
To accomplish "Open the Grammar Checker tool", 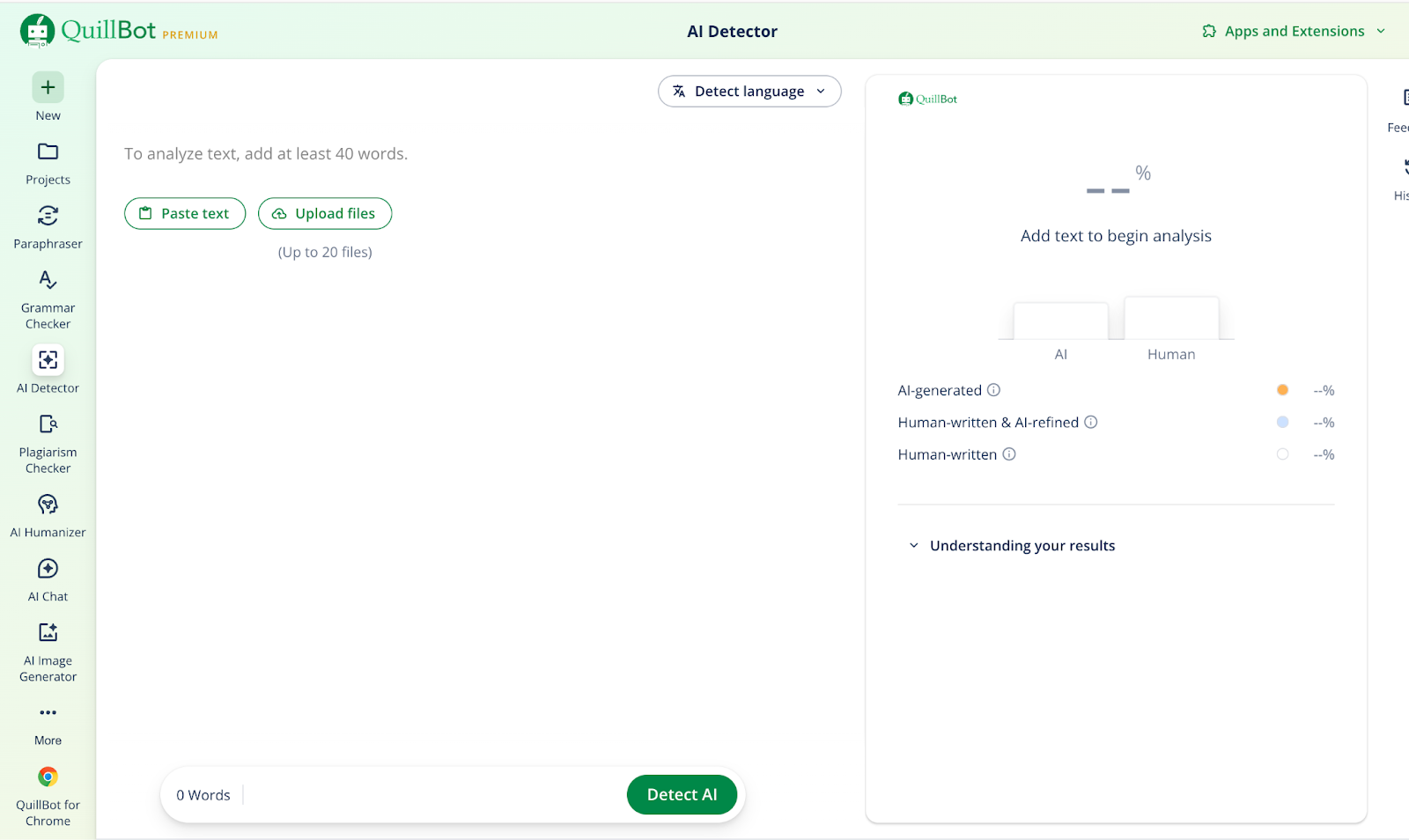I will [48, 280].
